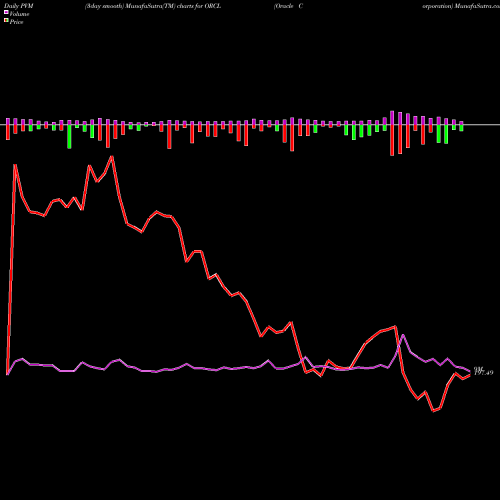Viewport: 500px width, 500px height.
Task: Click the green-red Price legend swatch
Action: [x=6, y=21]
